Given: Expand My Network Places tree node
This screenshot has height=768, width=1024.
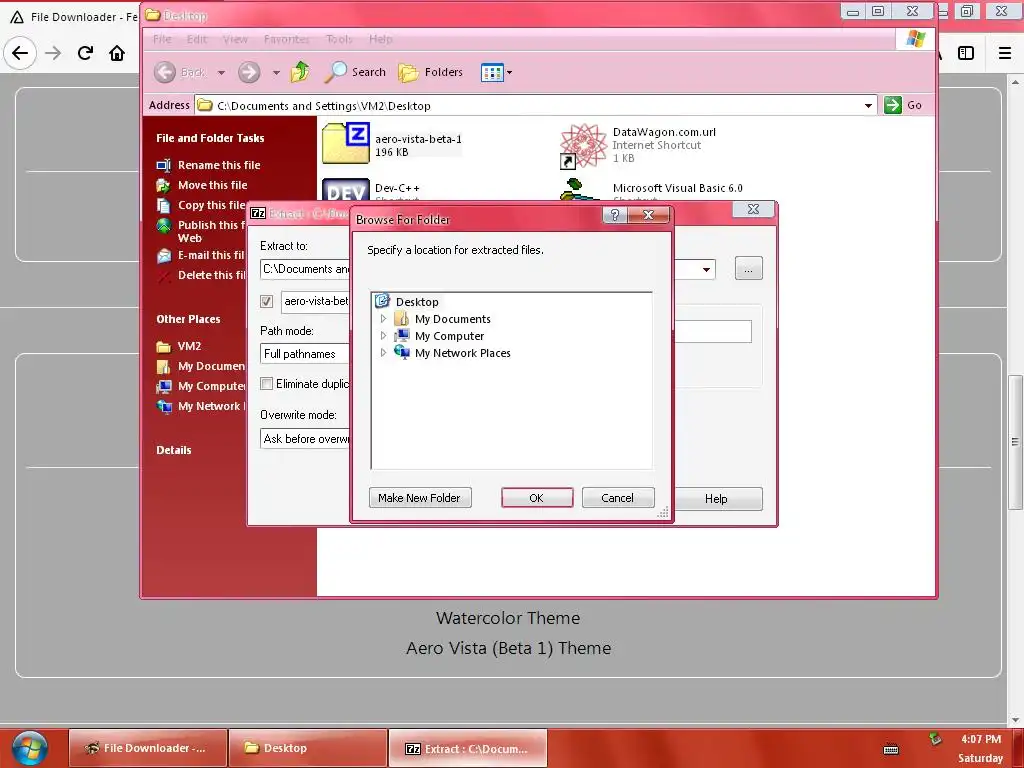Looking at the screenshot, I should (x=383, y=353).
